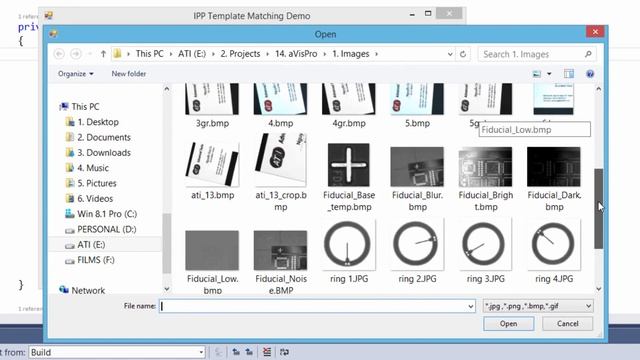The width and height of the screenshot is (640, 360).
Task: Open the Build output source dropdown
Action: pos(117,352)
